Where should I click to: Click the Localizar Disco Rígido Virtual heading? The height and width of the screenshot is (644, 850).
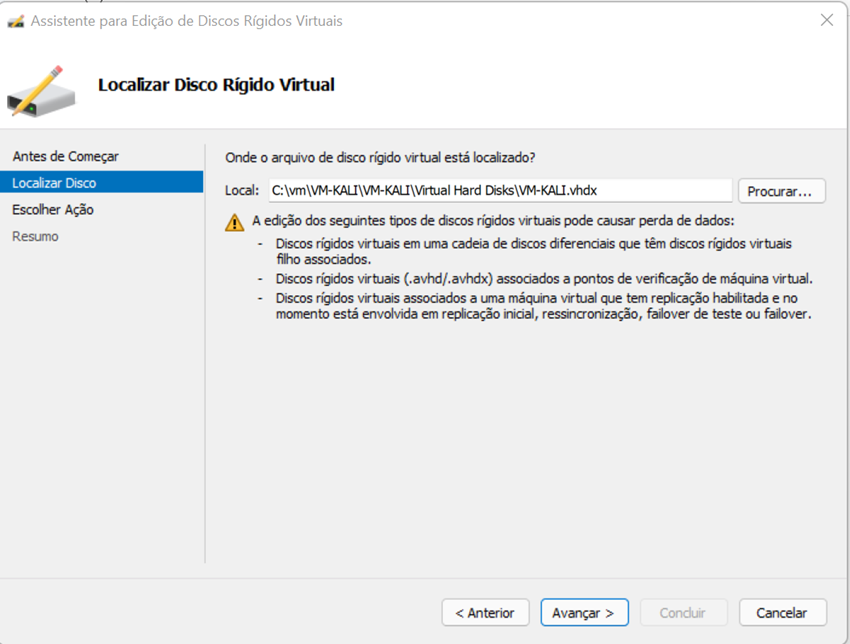coord(216,85)
